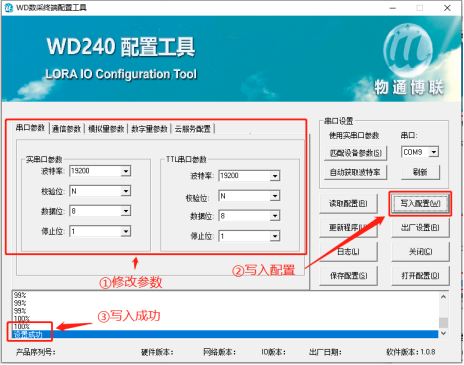Click the log scrollbar down arrow
The height and width of the screenshot is (365, 464).
[x=443, y=333]
